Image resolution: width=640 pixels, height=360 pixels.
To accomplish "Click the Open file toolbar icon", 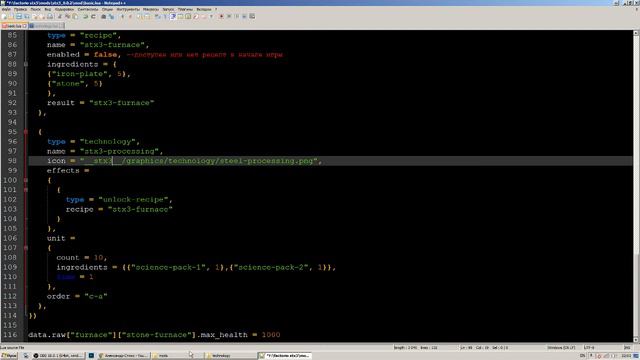I will pyautogui.click(x=11, y=16).
